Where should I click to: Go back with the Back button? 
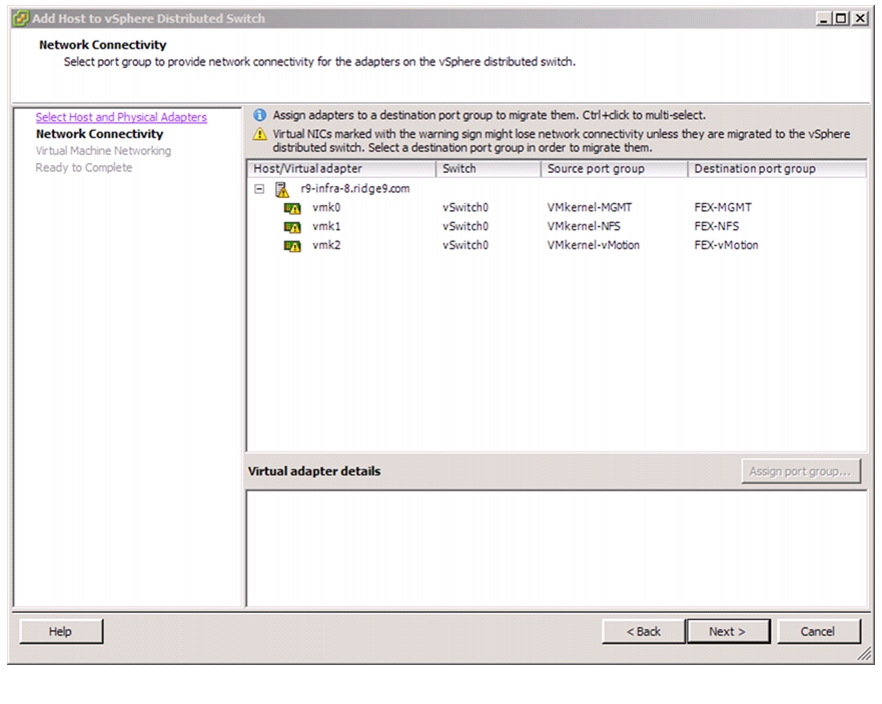coord(644,631)
